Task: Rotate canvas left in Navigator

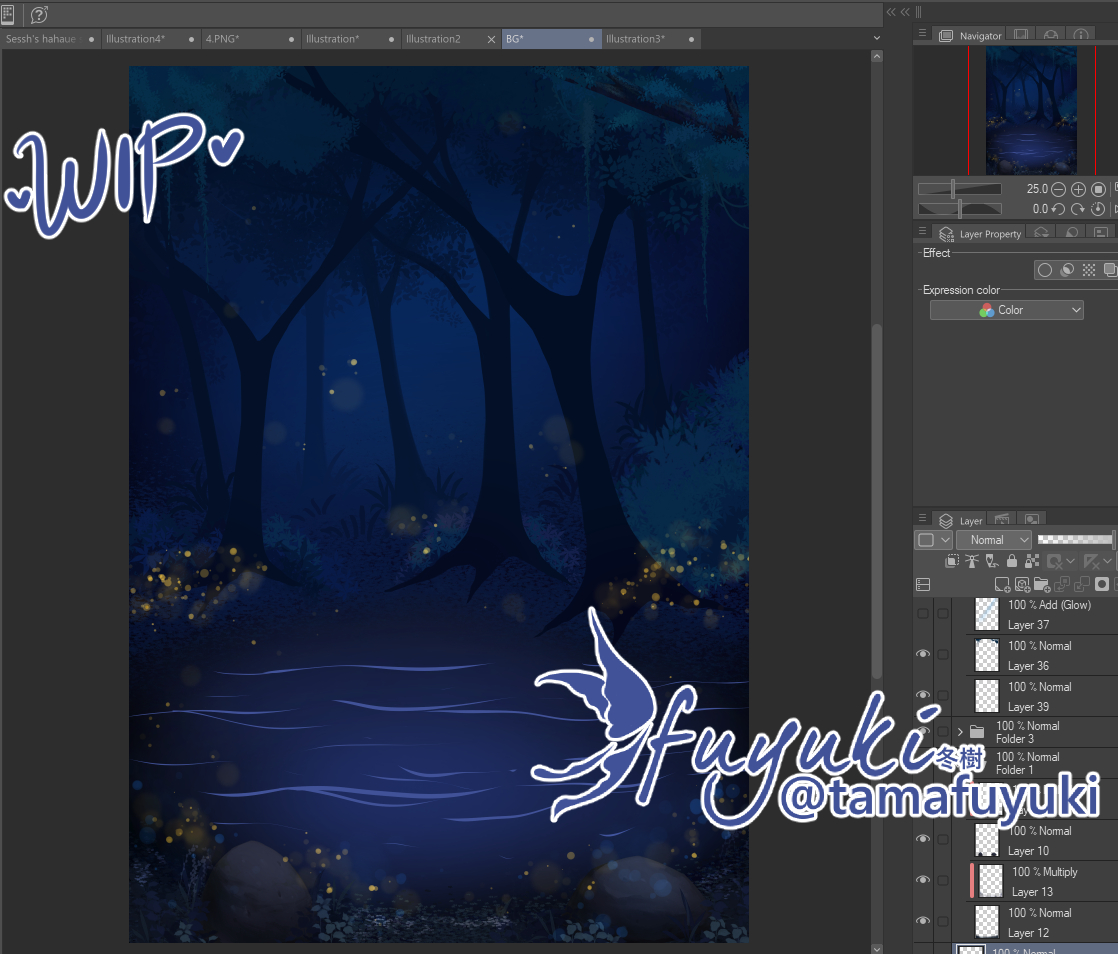Action: tap(1058, 209)
